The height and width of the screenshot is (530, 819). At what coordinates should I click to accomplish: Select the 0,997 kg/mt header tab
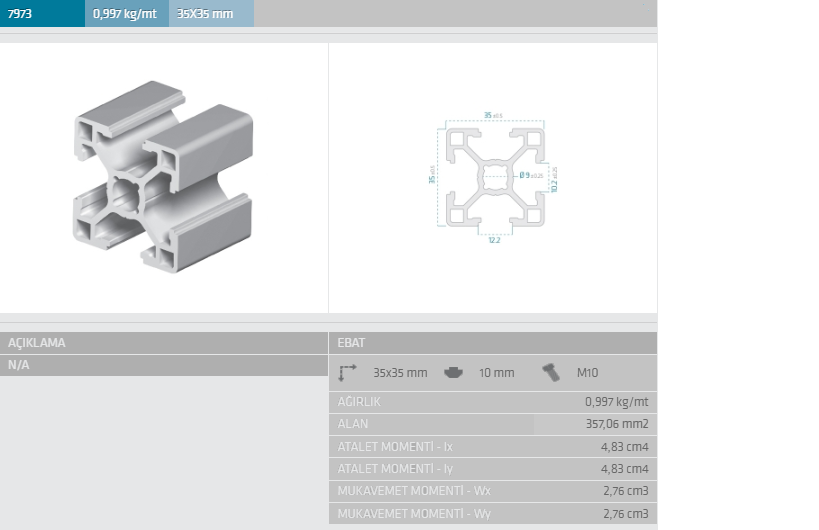(x=127, y=13)
